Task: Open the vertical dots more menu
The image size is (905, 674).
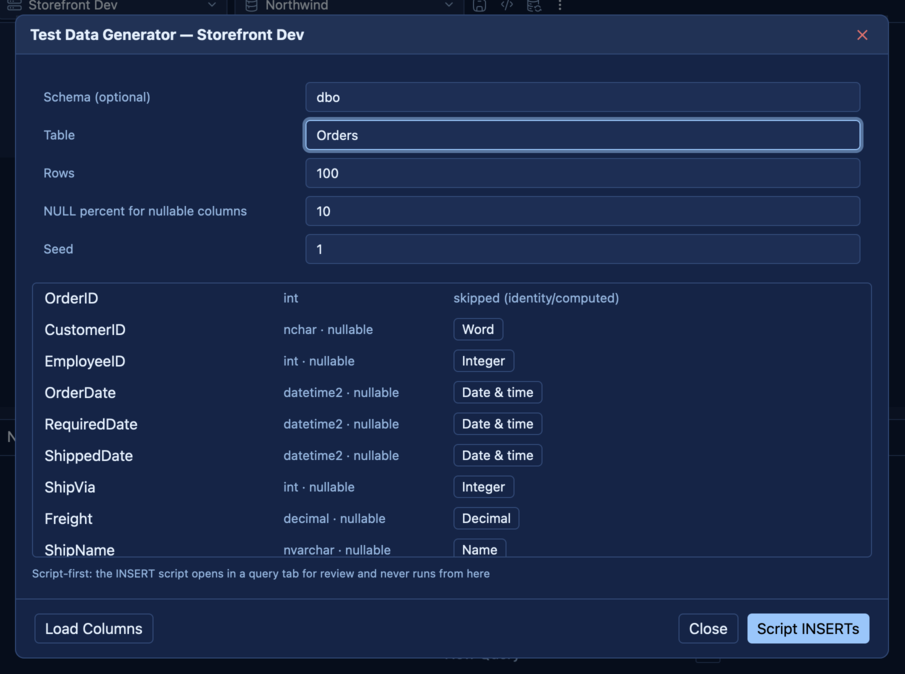Action: pyautogui.click(x=559, y=5)
